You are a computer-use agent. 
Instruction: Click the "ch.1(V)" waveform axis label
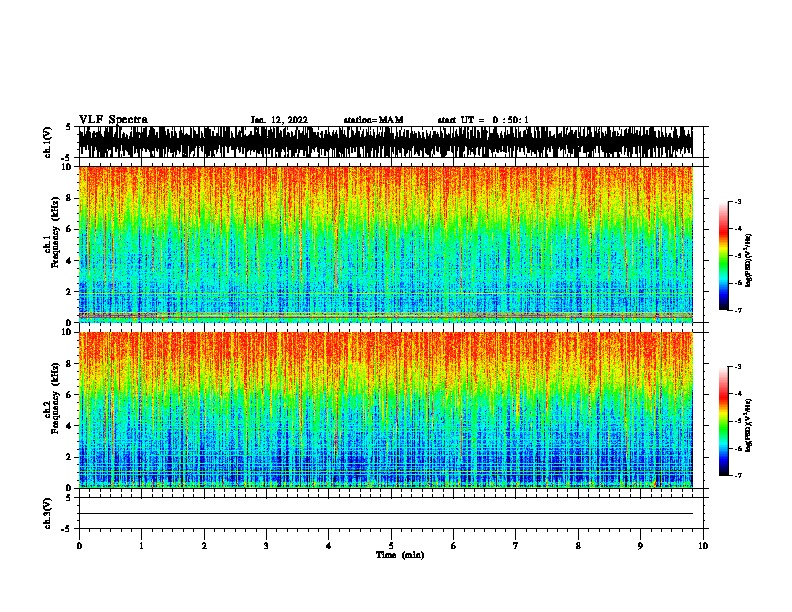48,142
